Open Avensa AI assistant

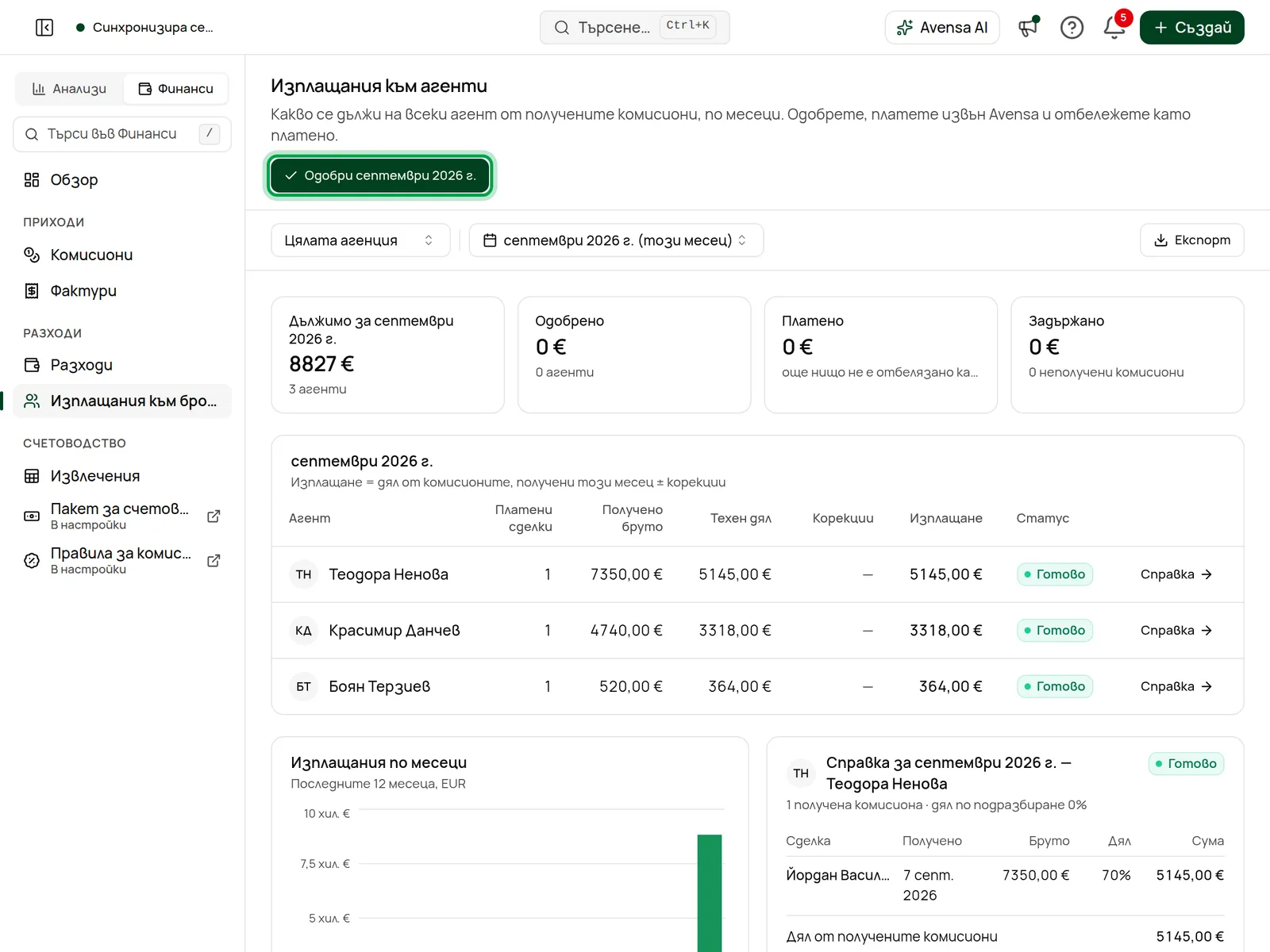pos(942,28)
